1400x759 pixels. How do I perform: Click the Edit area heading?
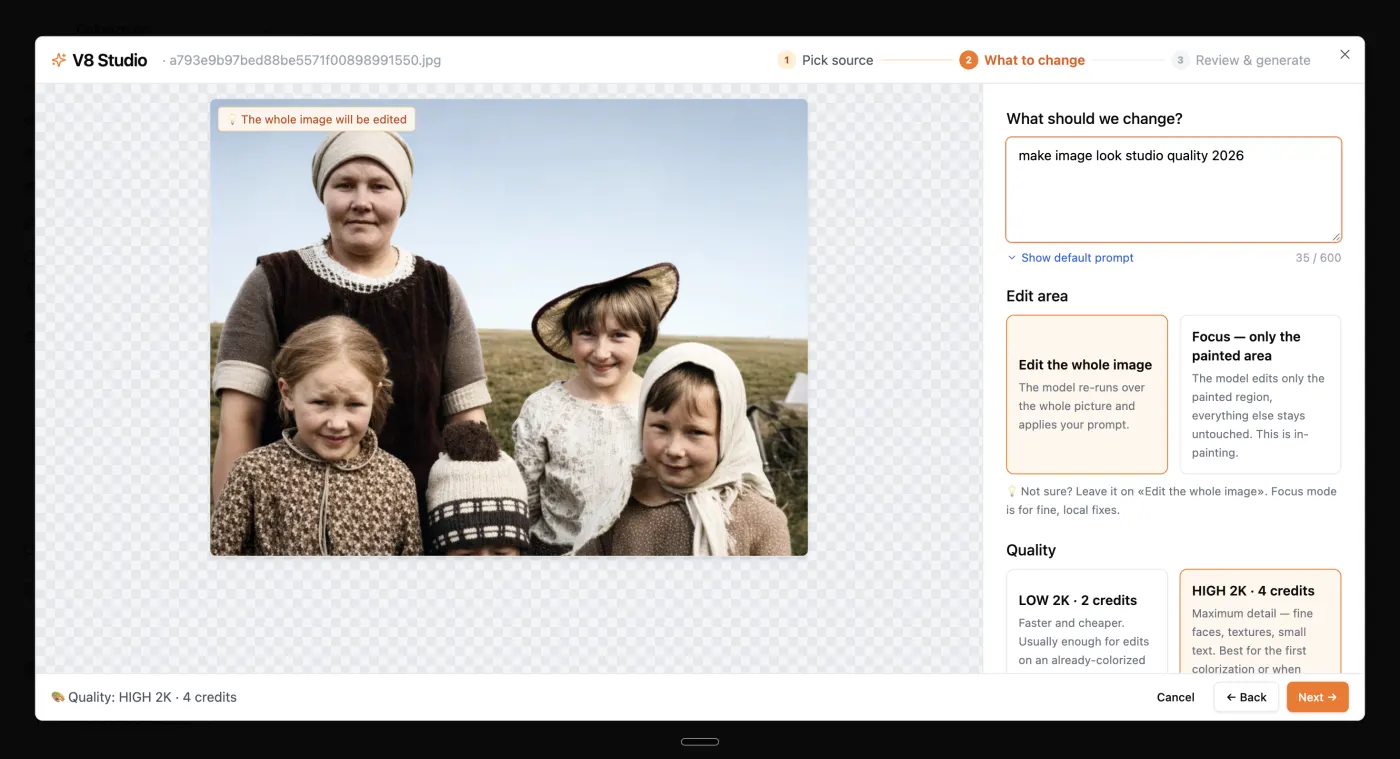click(1037, 296)
